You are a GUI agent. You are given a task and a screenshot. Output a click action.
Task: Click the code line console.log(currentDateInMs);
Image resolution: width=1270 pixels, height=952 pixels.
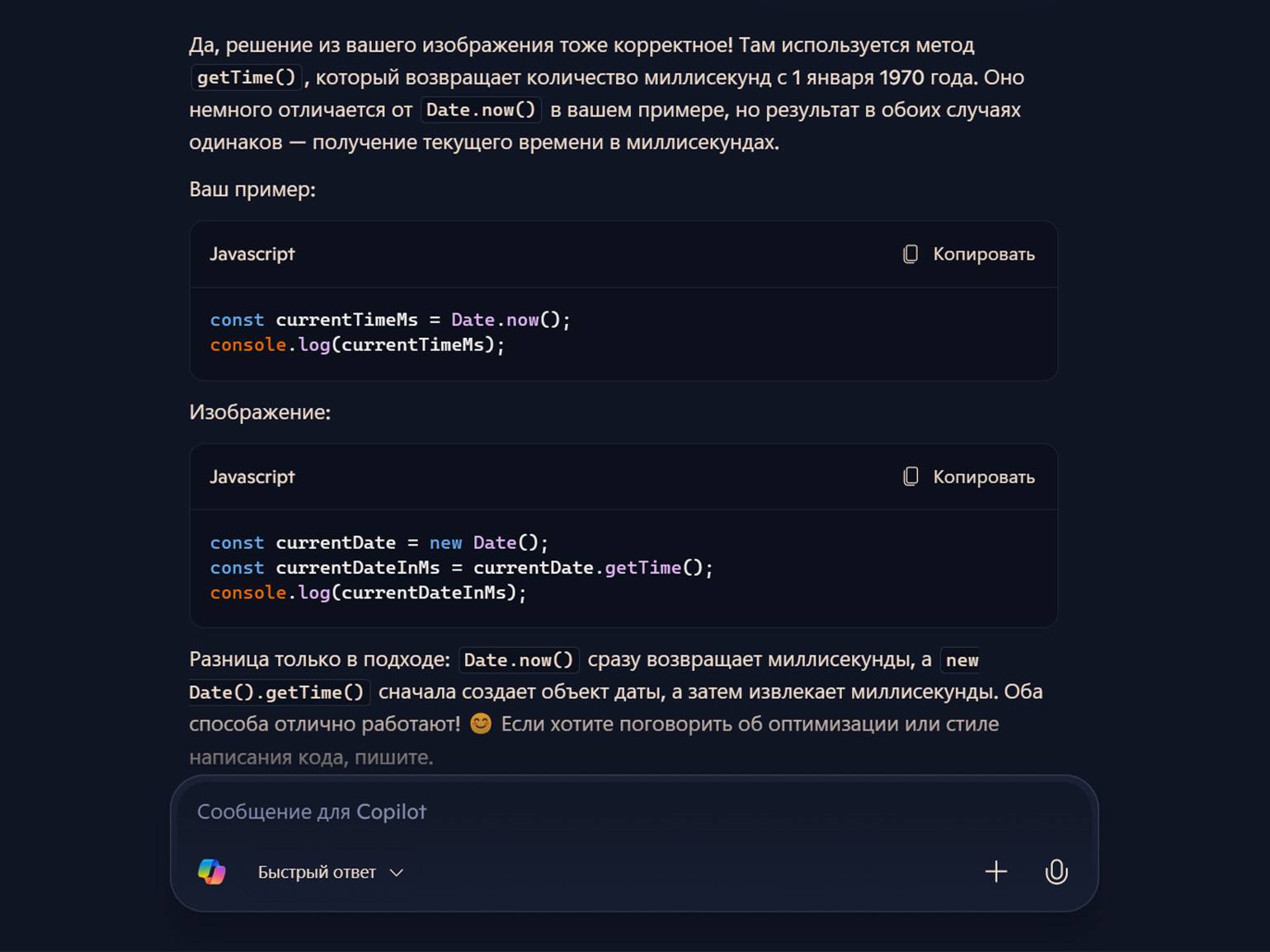tap(368, 592)
